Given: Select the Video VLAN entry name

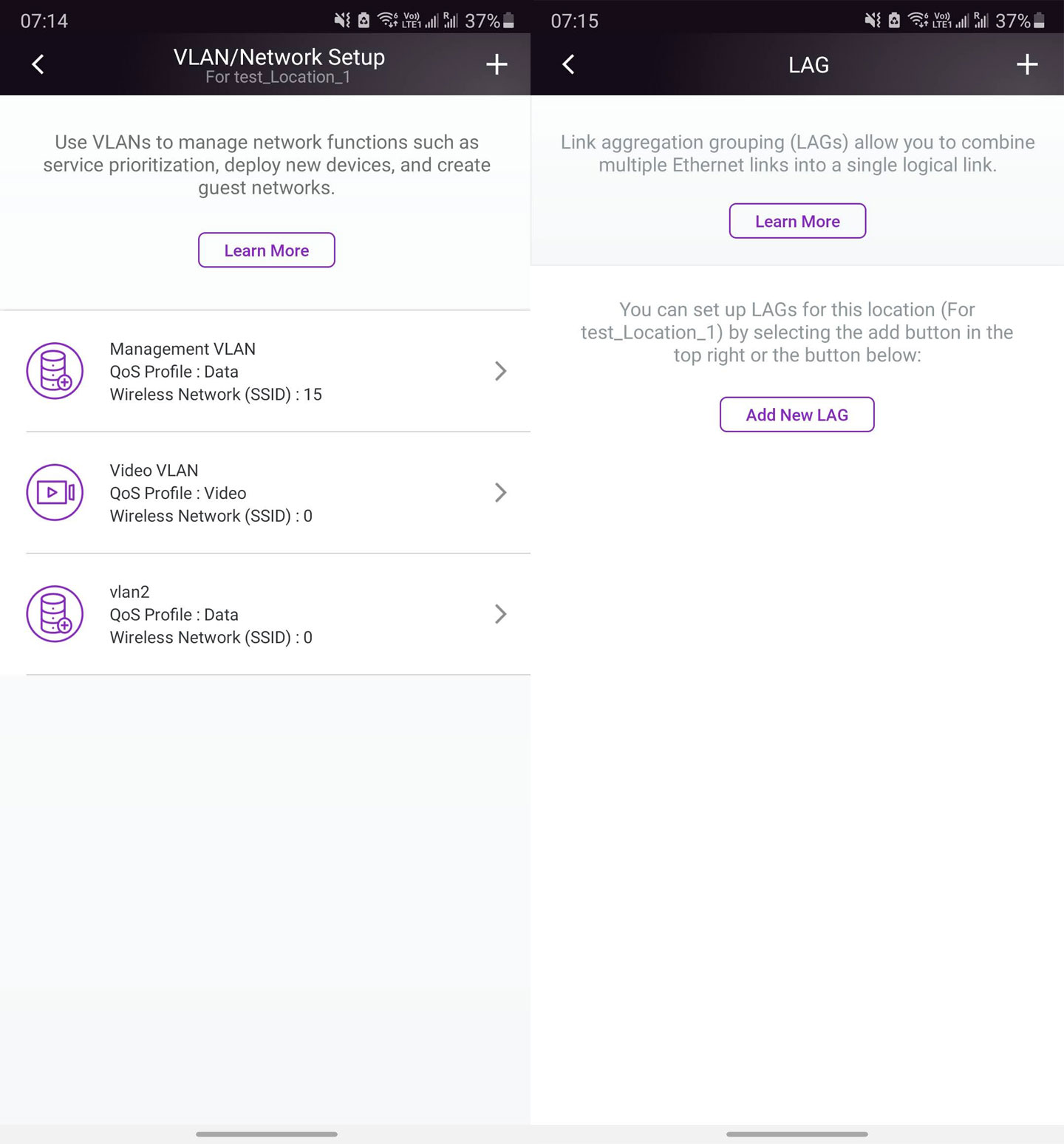Looking at the screenshot, I should [154, 471].
